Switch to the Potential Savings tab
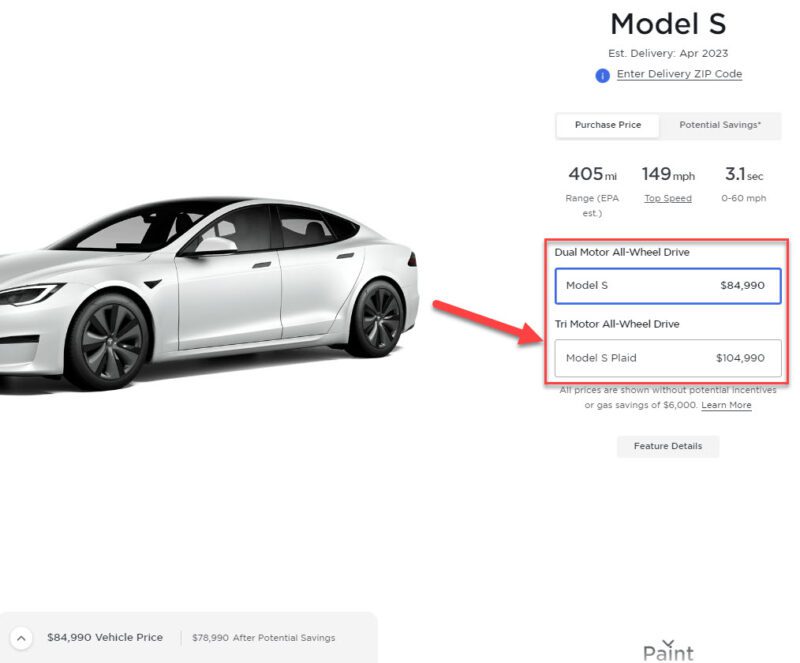This screenshot has width=800, height=663. [721, 125]
